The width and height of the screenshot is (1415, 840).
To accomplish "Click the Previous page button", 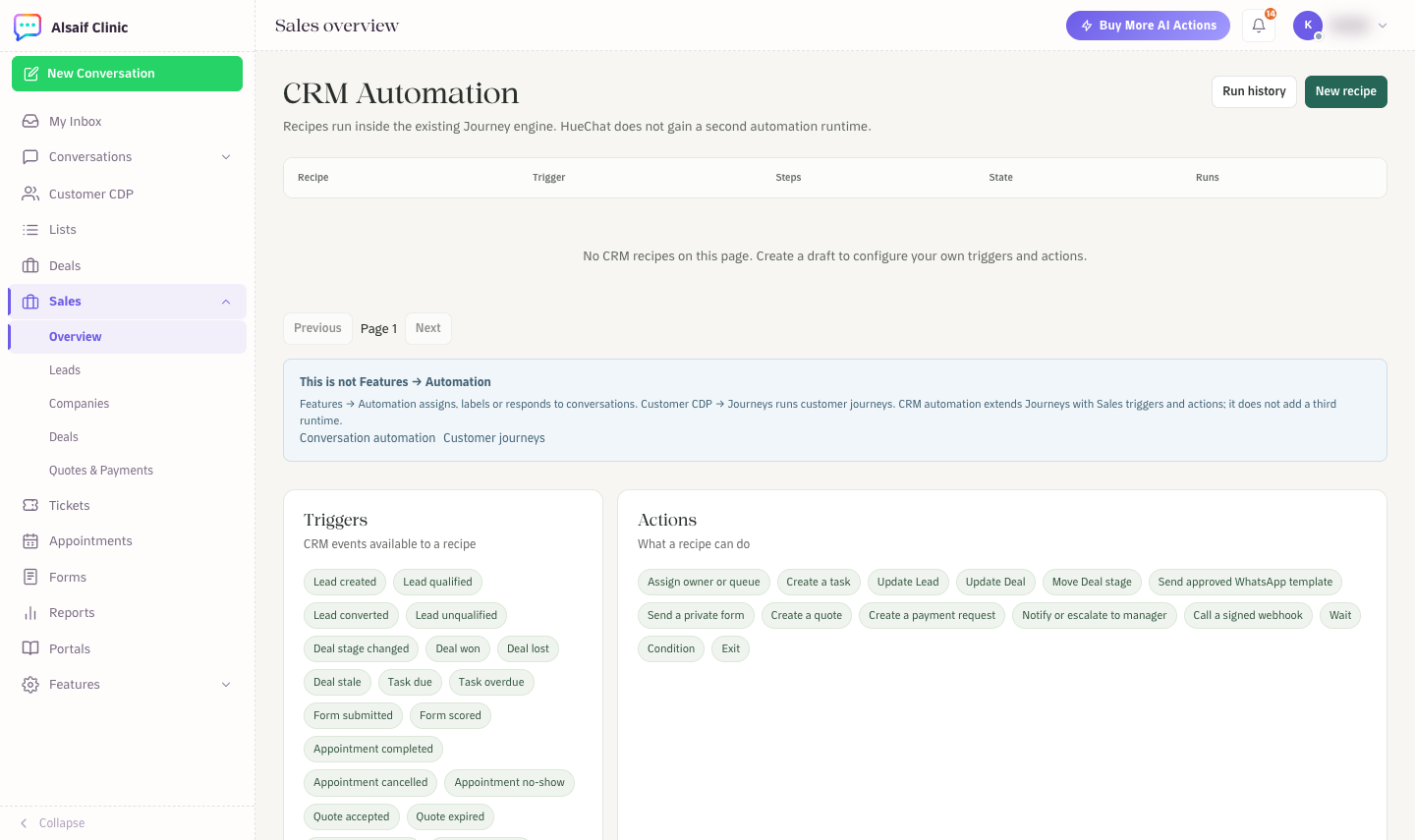I will pos(317,328).
